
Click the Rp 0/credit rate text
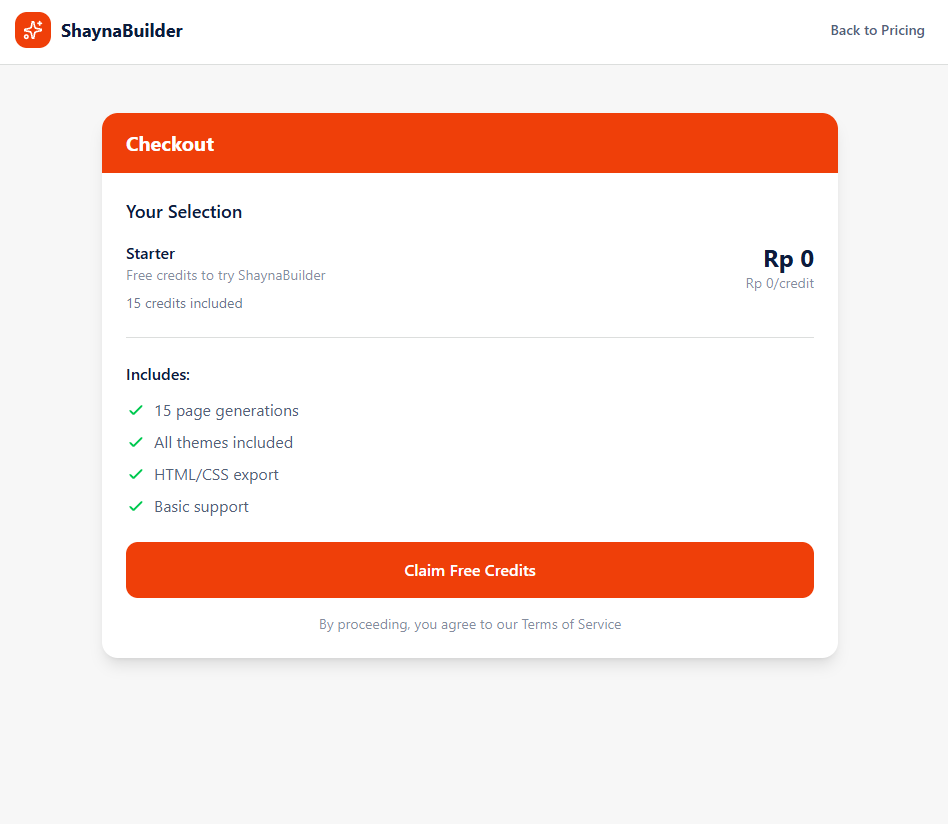[x=779, y=284]
